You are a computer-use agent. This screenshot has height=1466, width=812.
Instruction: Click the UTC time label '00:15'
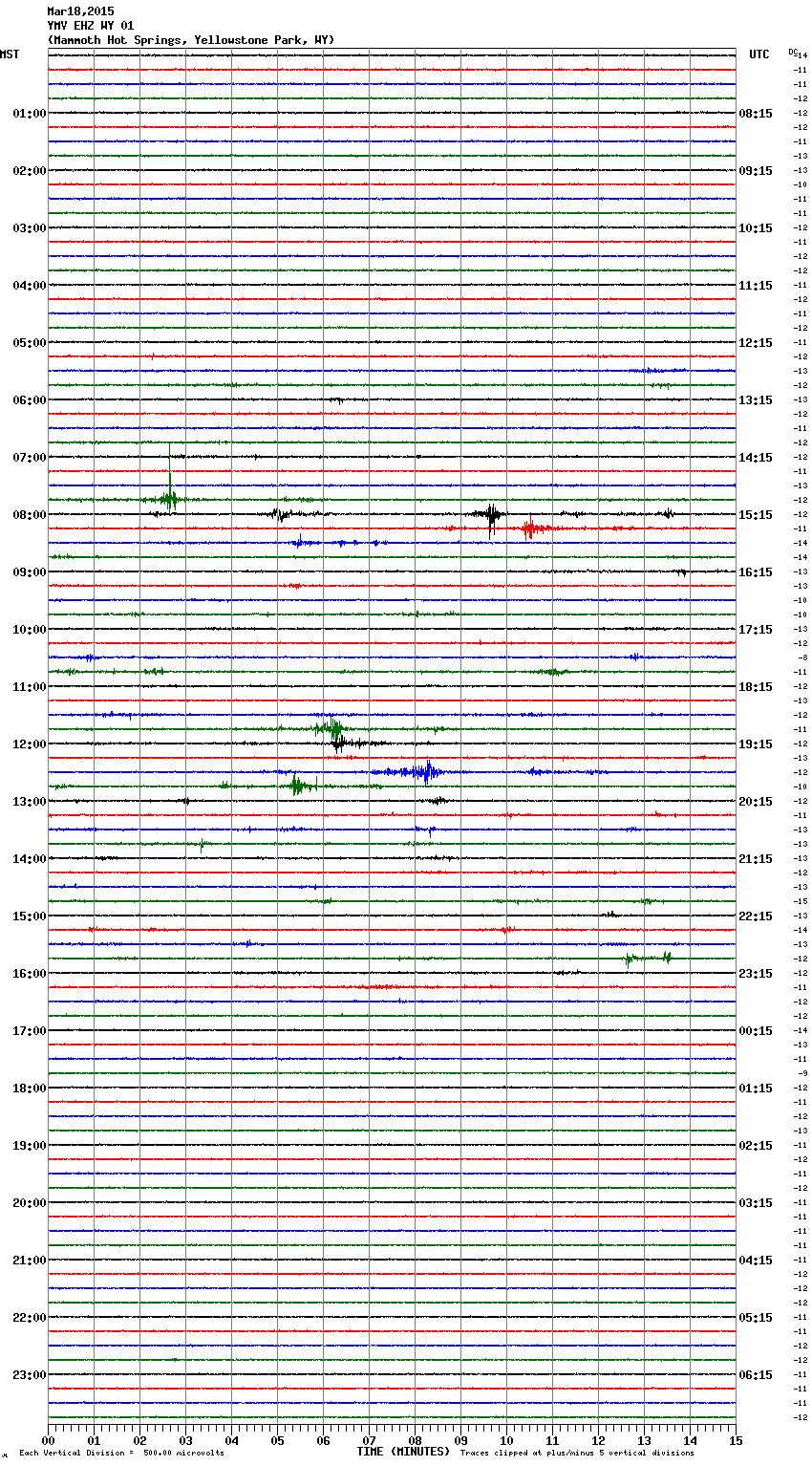756,1031
